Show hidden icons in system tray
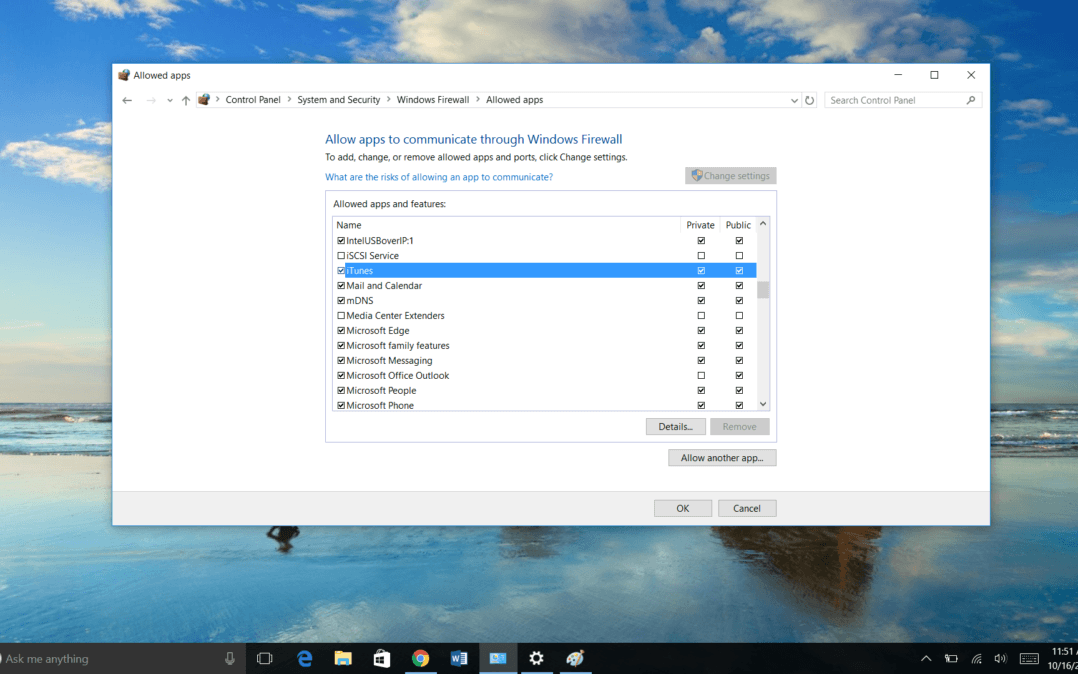Viewport: 1078px width, 674px height. click(926, 659)
